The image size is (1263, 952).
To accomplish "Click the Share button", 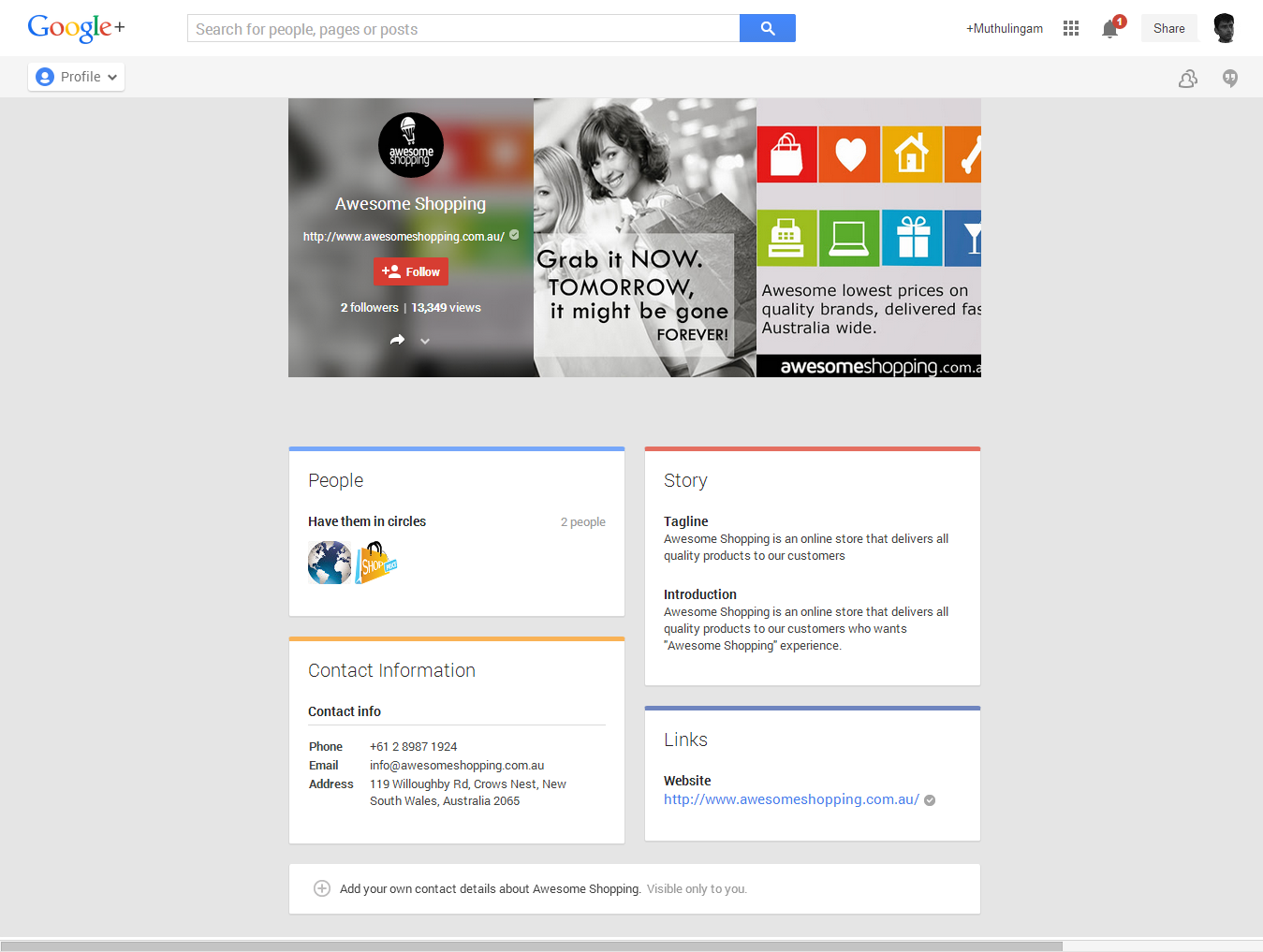I will point(1169,28).
